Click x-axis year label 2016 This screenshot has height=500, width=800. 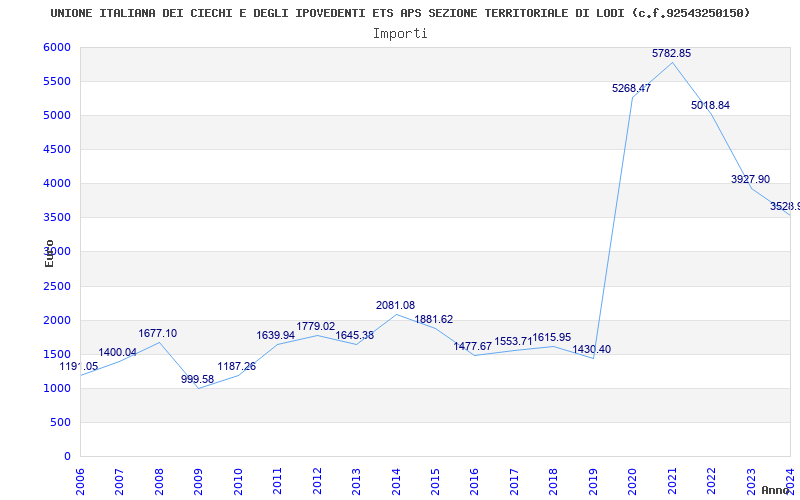click(x=474, y=481)
